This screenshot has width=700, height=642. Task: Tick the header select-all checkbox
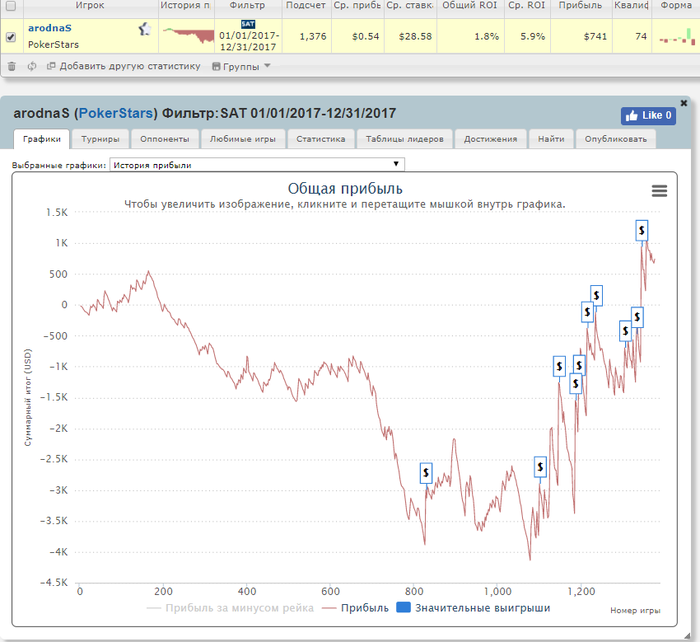(x=11, y=5)
